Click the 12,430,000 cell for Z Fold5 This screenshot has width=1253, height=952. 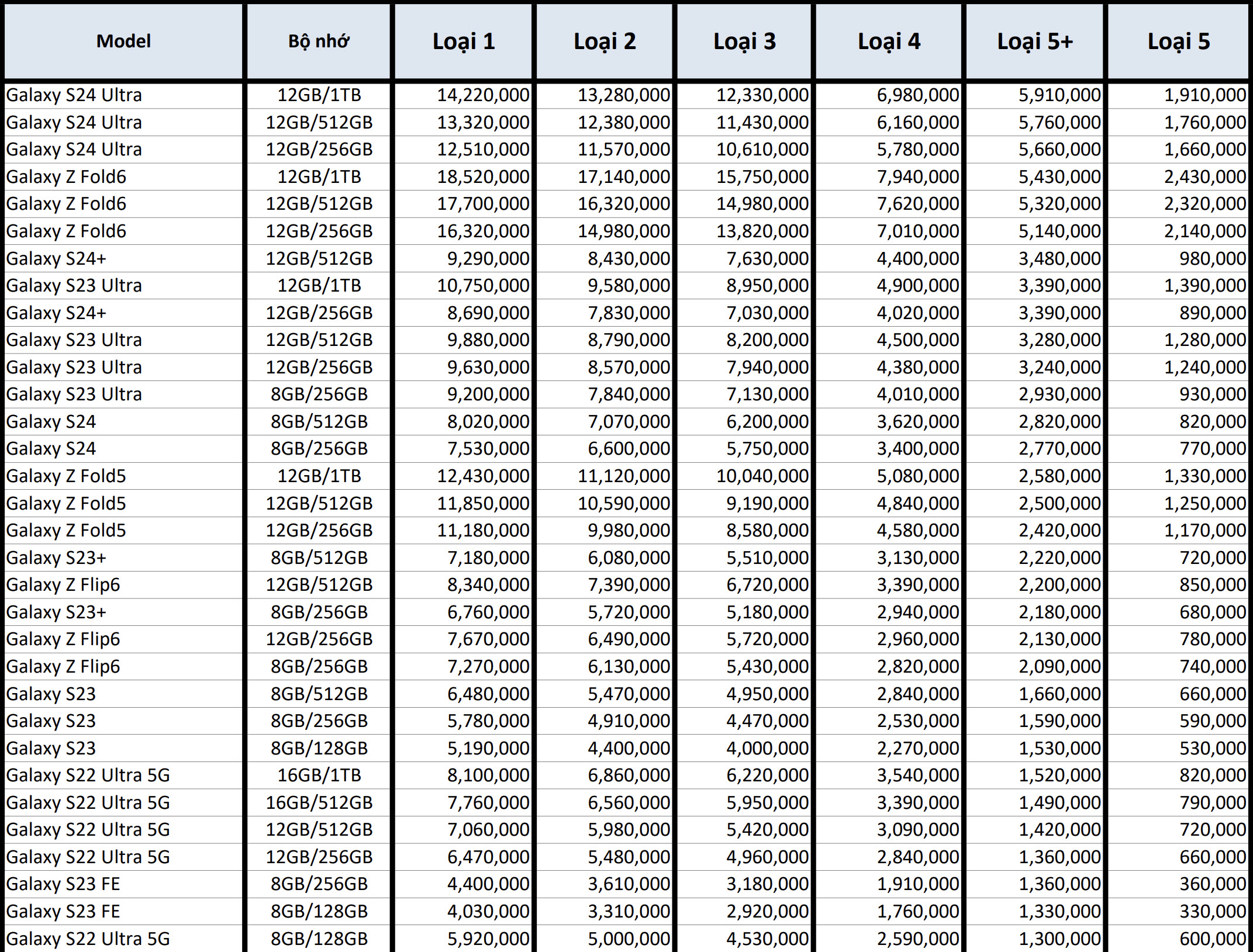[x=464, y=476]
